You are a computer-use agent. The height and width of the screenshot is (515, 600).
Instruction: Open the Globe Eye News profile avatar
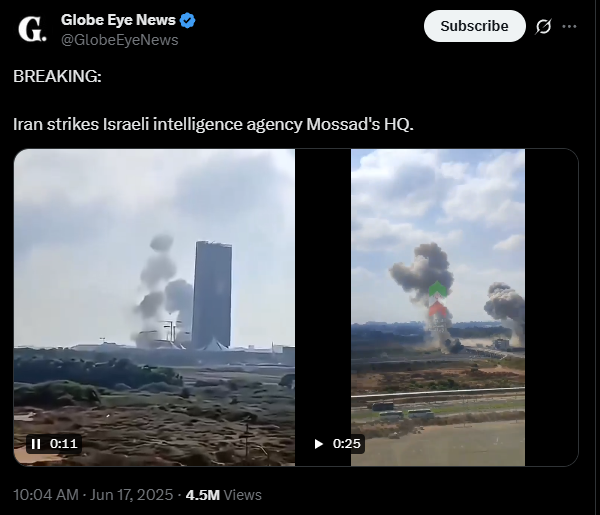tap(32, 29)
